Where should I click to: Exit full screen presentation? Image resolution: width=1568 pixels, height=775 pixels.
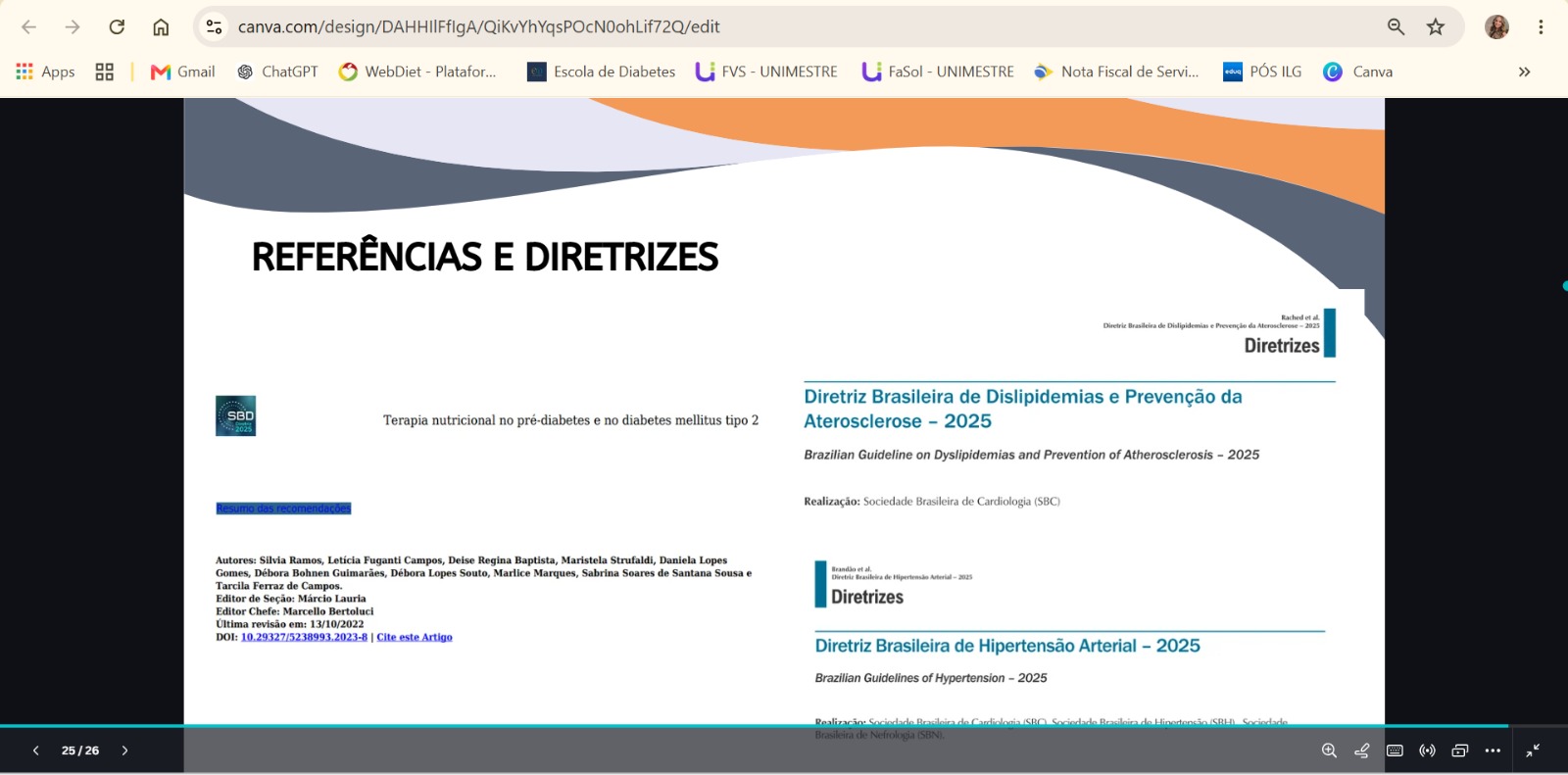1533,751
